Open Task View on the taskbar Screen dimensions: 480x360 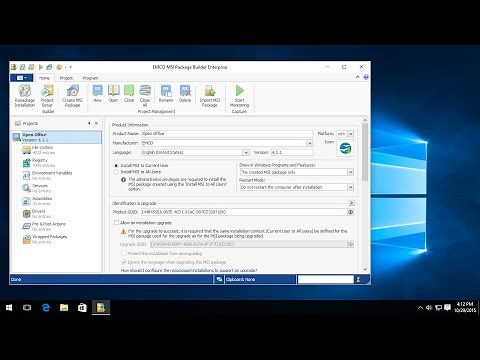(x=27, y=307)
